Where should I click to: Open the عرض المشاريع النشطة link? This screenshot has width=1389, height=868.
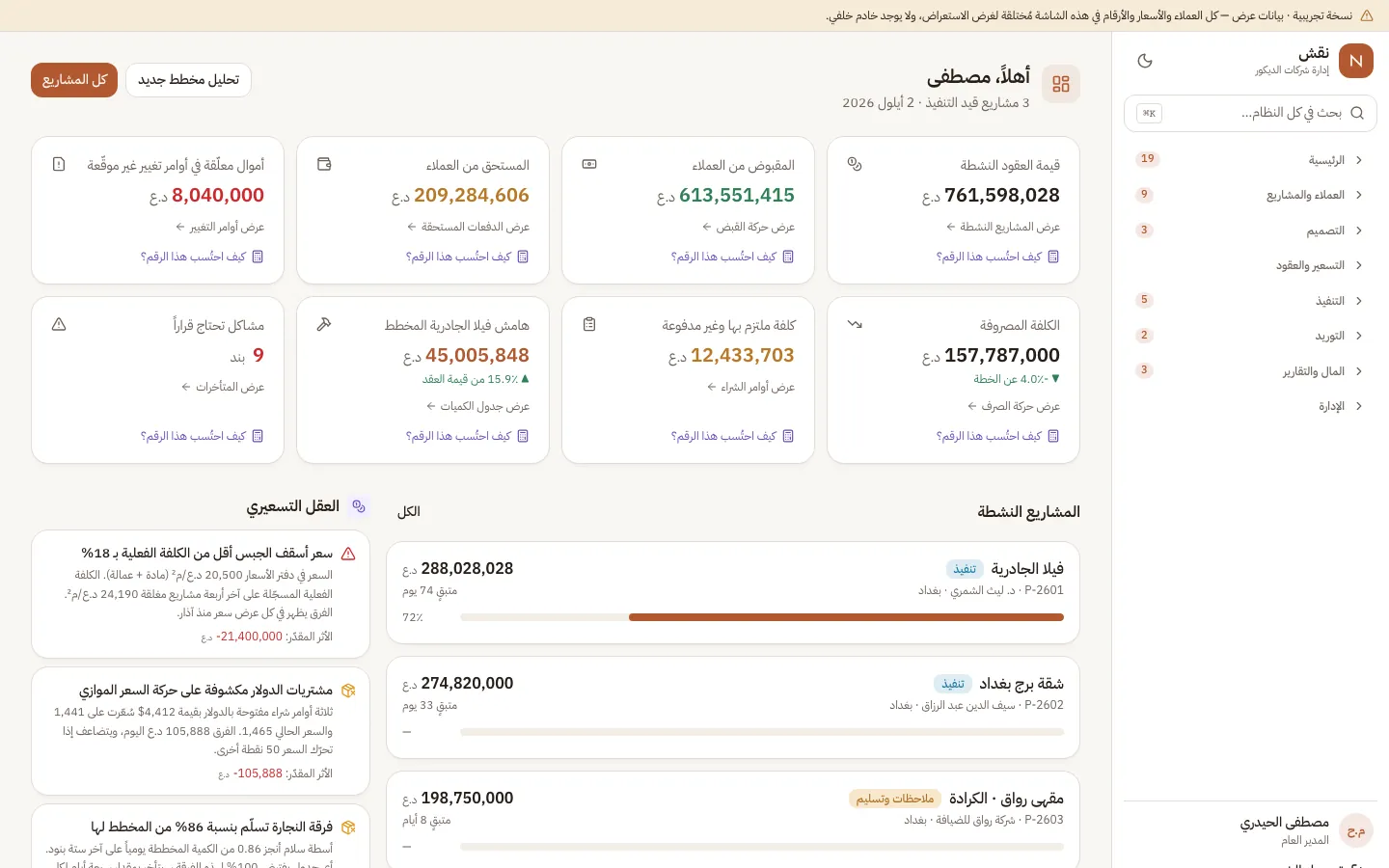pos(1003,227)
